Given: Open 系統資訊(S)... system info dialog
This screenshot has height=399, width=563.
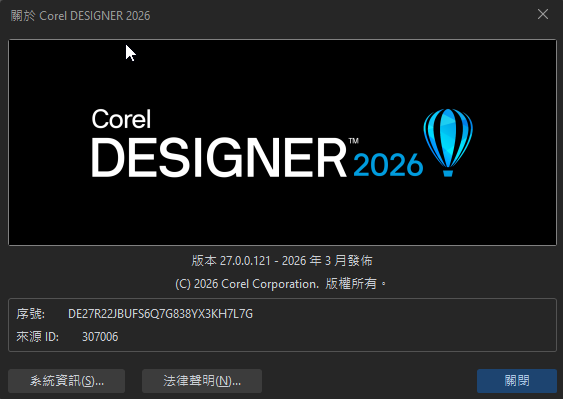Looking at the screenshot, I should coord(66,381).
